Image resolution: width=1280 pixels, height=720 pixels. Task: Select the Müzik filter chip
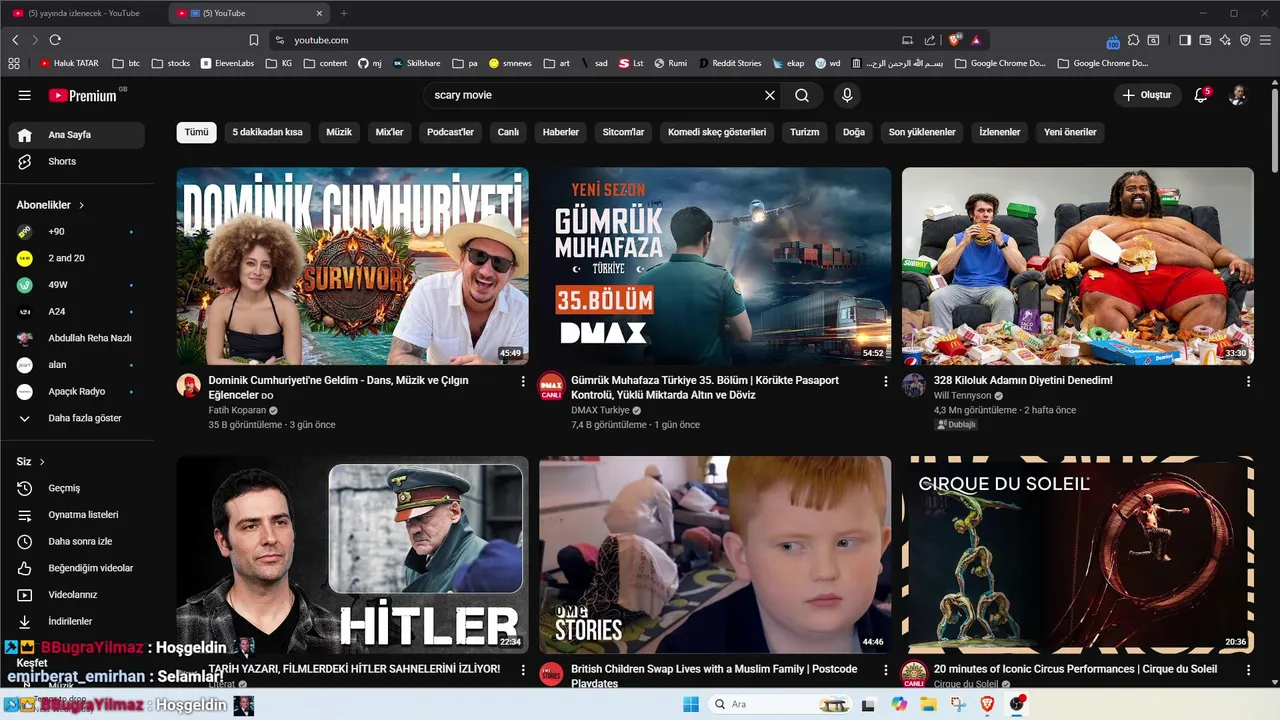click(339, 132)
